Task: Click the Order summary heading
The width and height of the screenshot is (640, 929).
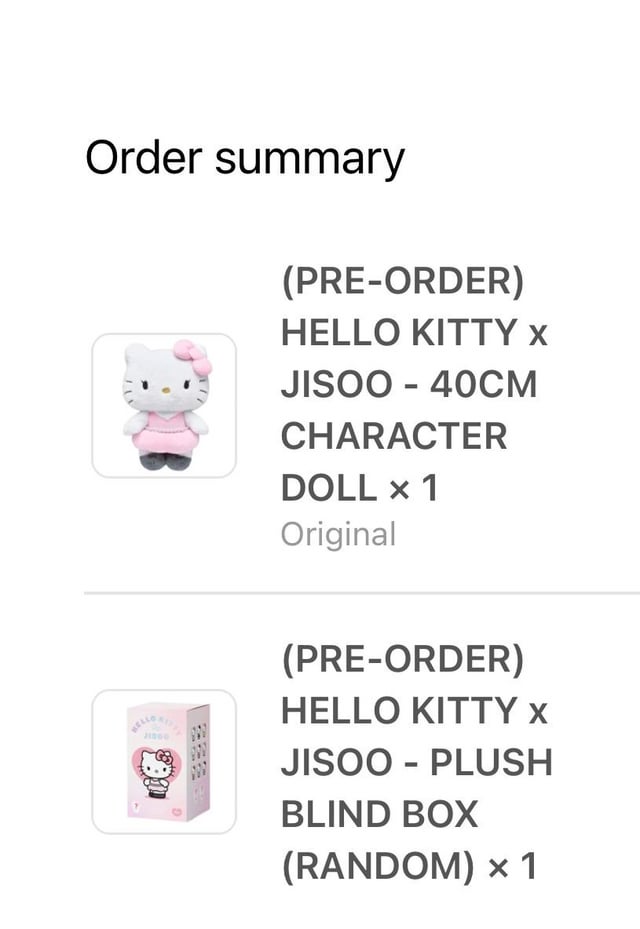Action: point(245,158)
